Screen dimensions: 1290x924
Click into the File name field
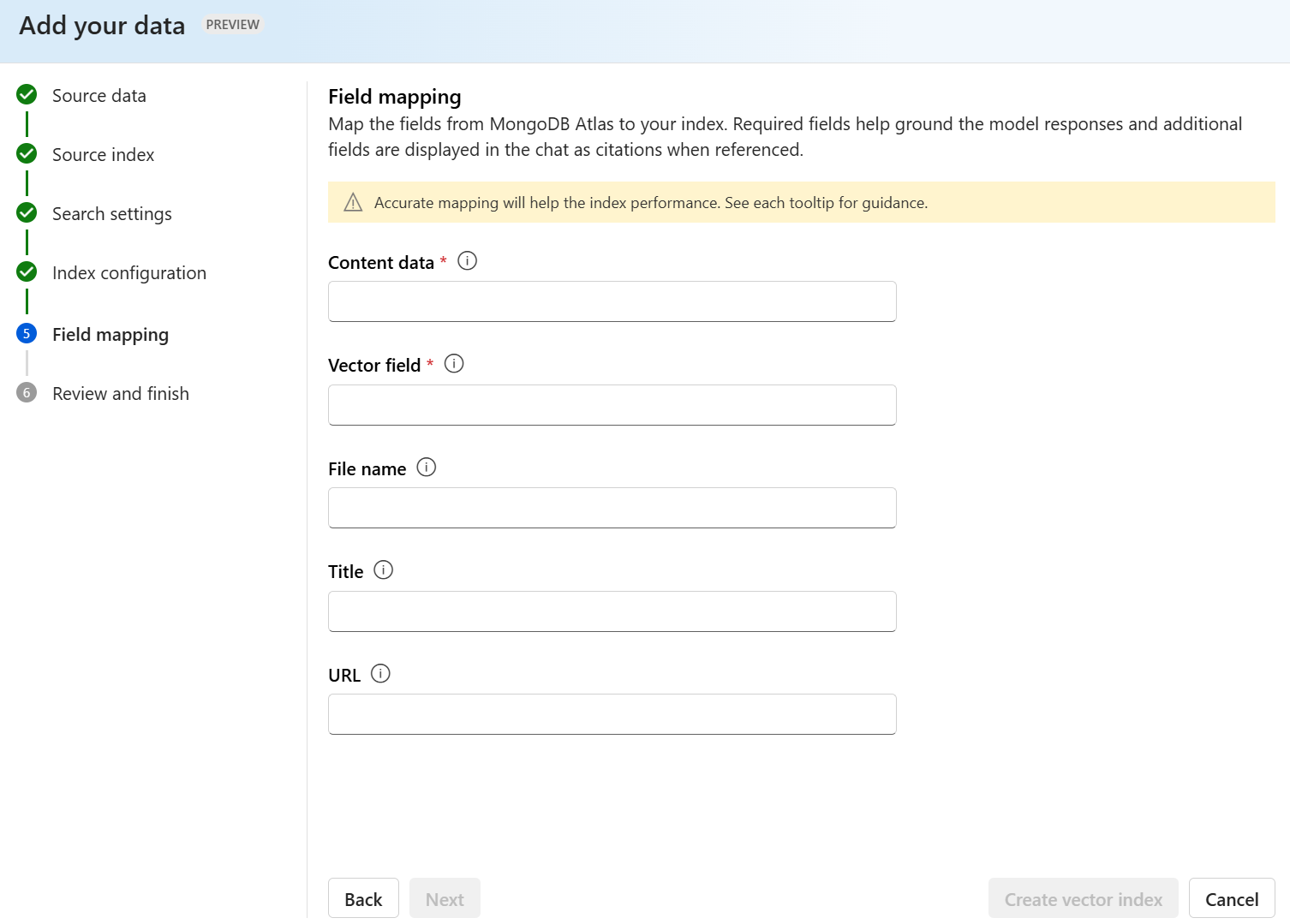[612, 508]
